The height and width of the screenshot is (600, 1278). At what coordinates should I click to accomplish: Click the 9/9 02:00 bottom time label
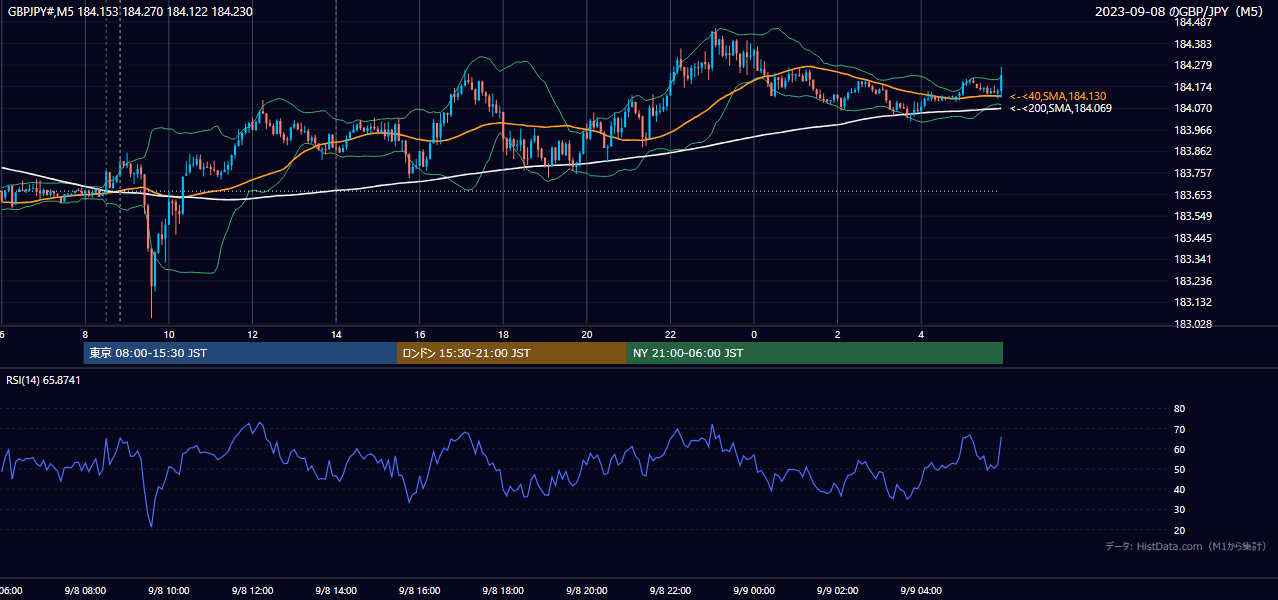(836, 591)
